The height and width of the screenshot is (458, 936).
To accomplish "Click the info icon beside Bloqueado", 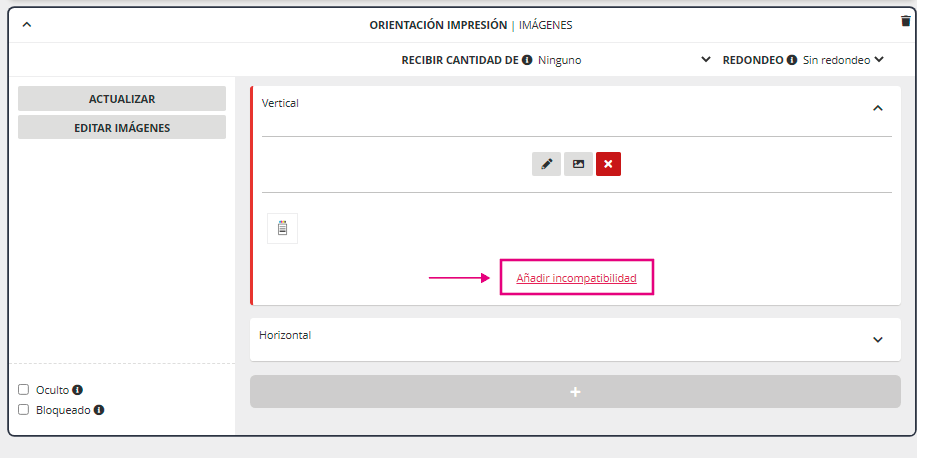I will [99, 410].
